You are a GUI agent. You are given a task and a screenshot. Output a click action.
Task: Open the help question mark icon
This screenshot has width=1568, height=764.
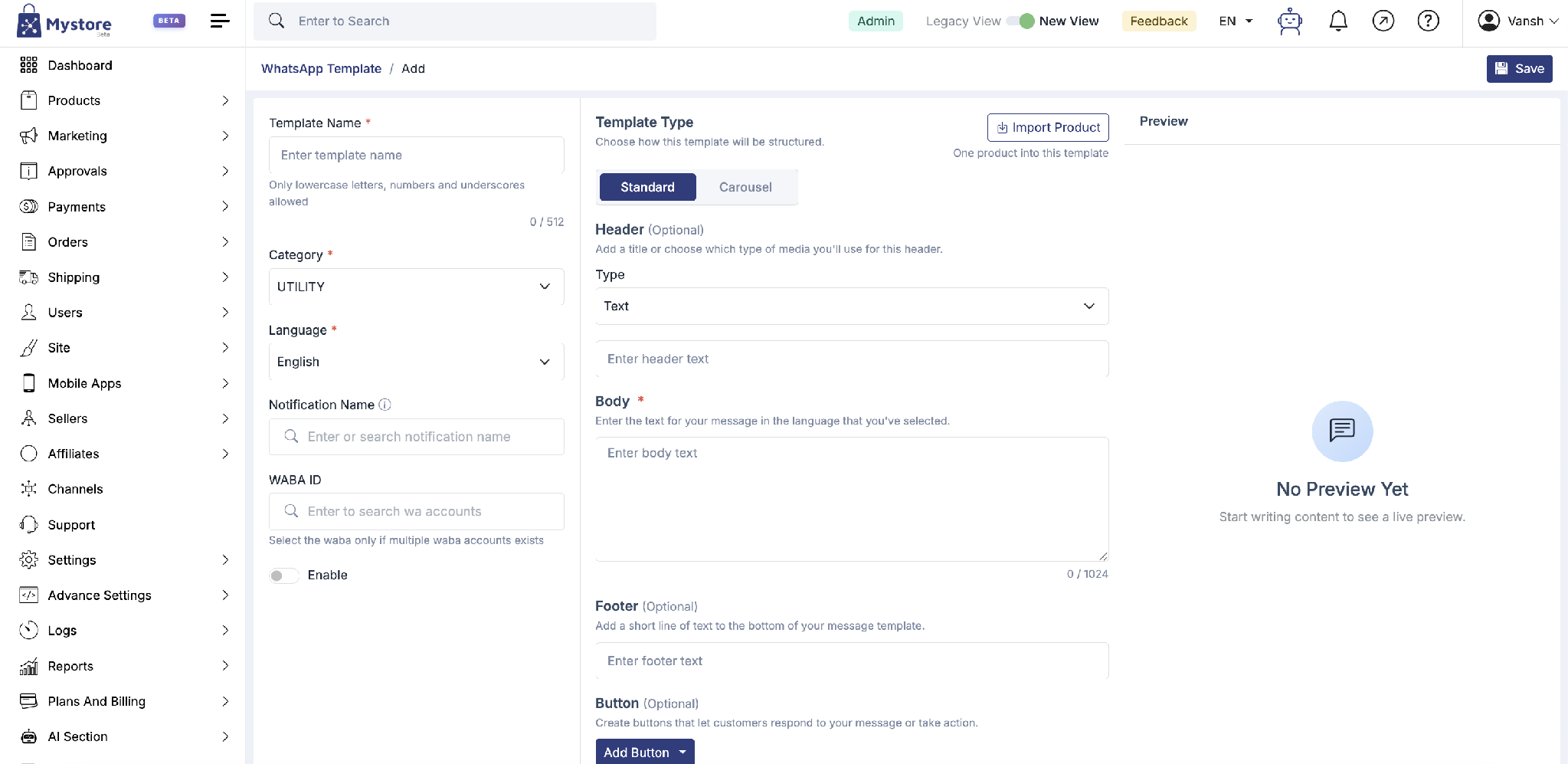pyautogui.click(x=1429, y=21)
